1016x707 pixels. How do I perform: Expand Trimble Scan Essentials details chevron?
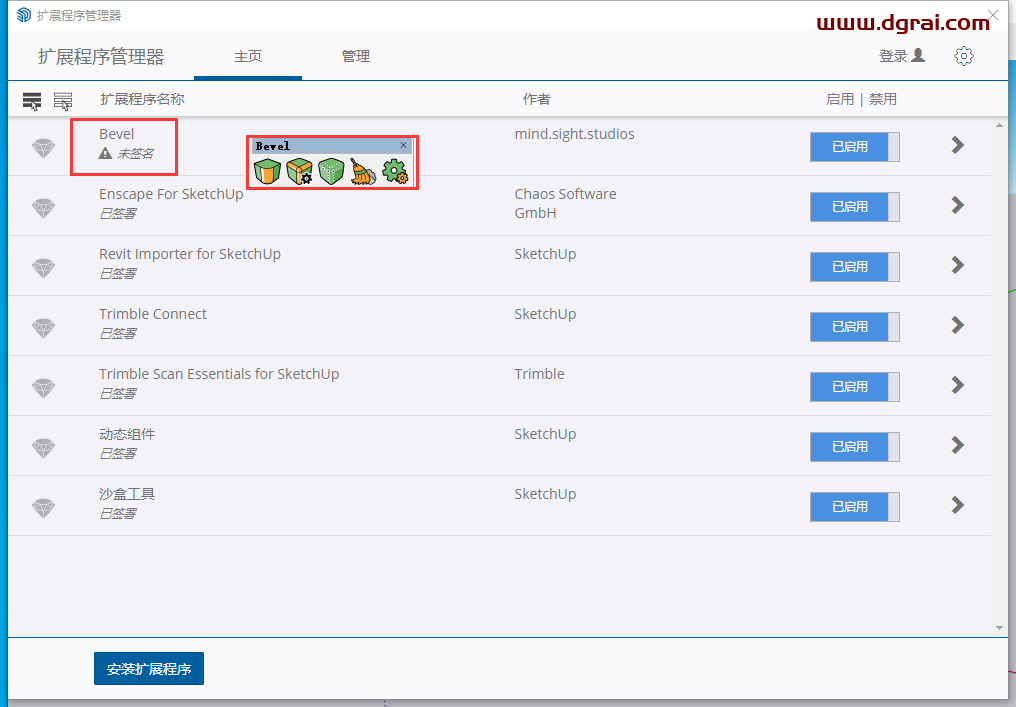pyautogui.click(x=958, y=385)
